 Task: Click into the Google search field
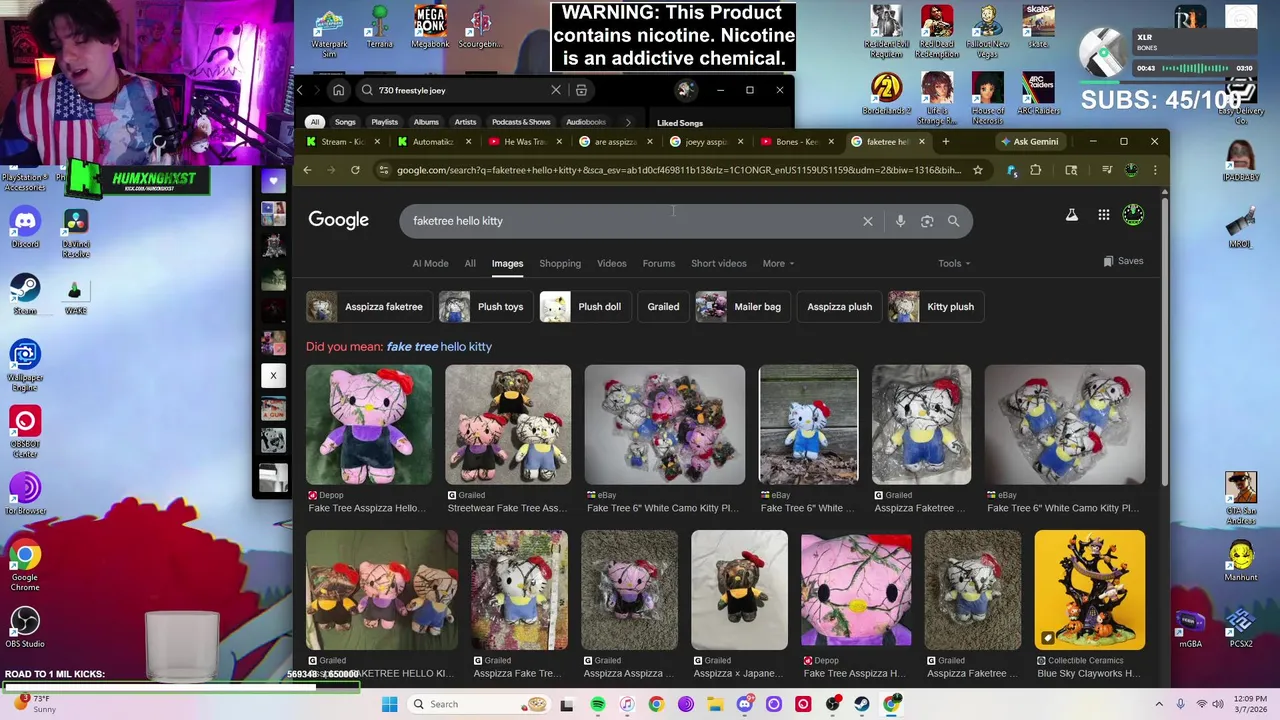pos(630,221)
